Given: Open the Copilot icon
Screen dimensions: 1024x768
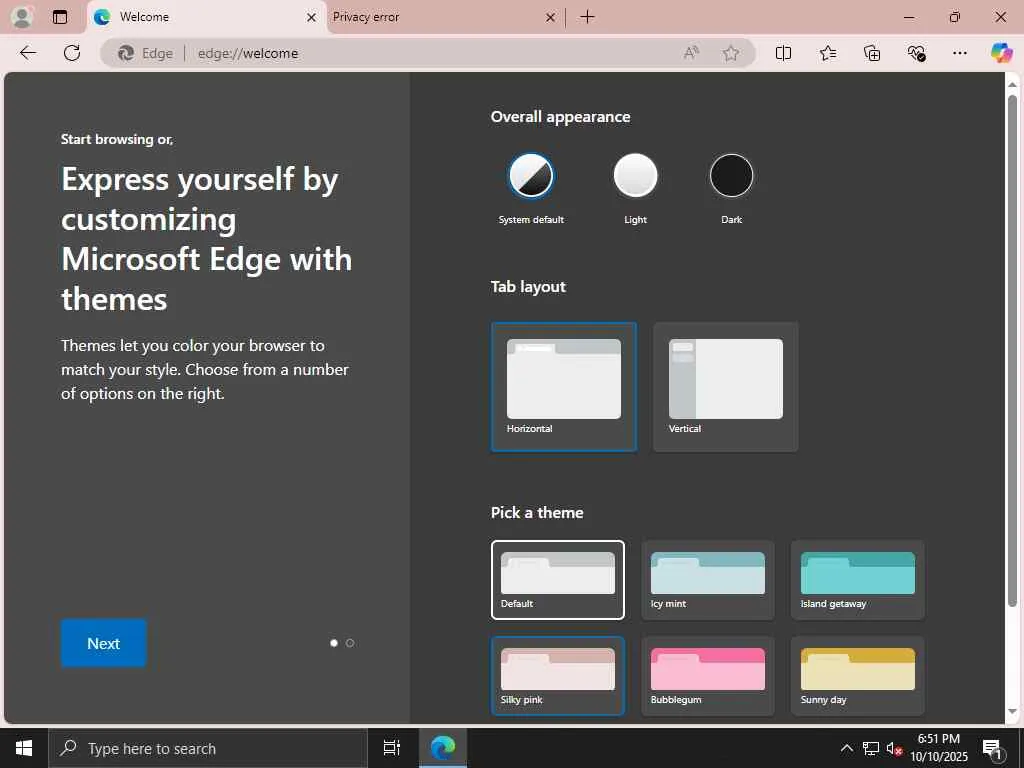Looking at the screenshot, I should click(x=1001, y=53).
